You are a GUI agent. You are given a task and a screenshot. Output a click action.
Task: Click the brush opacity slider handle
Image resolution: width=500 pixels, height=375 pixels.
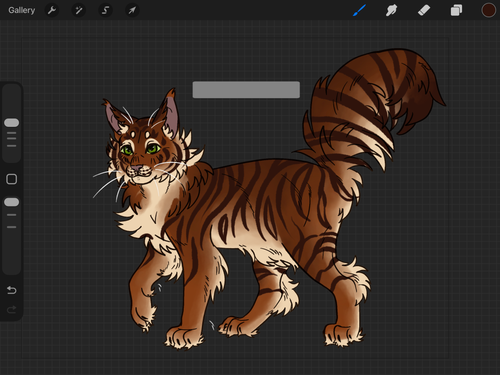coord(12,202)
